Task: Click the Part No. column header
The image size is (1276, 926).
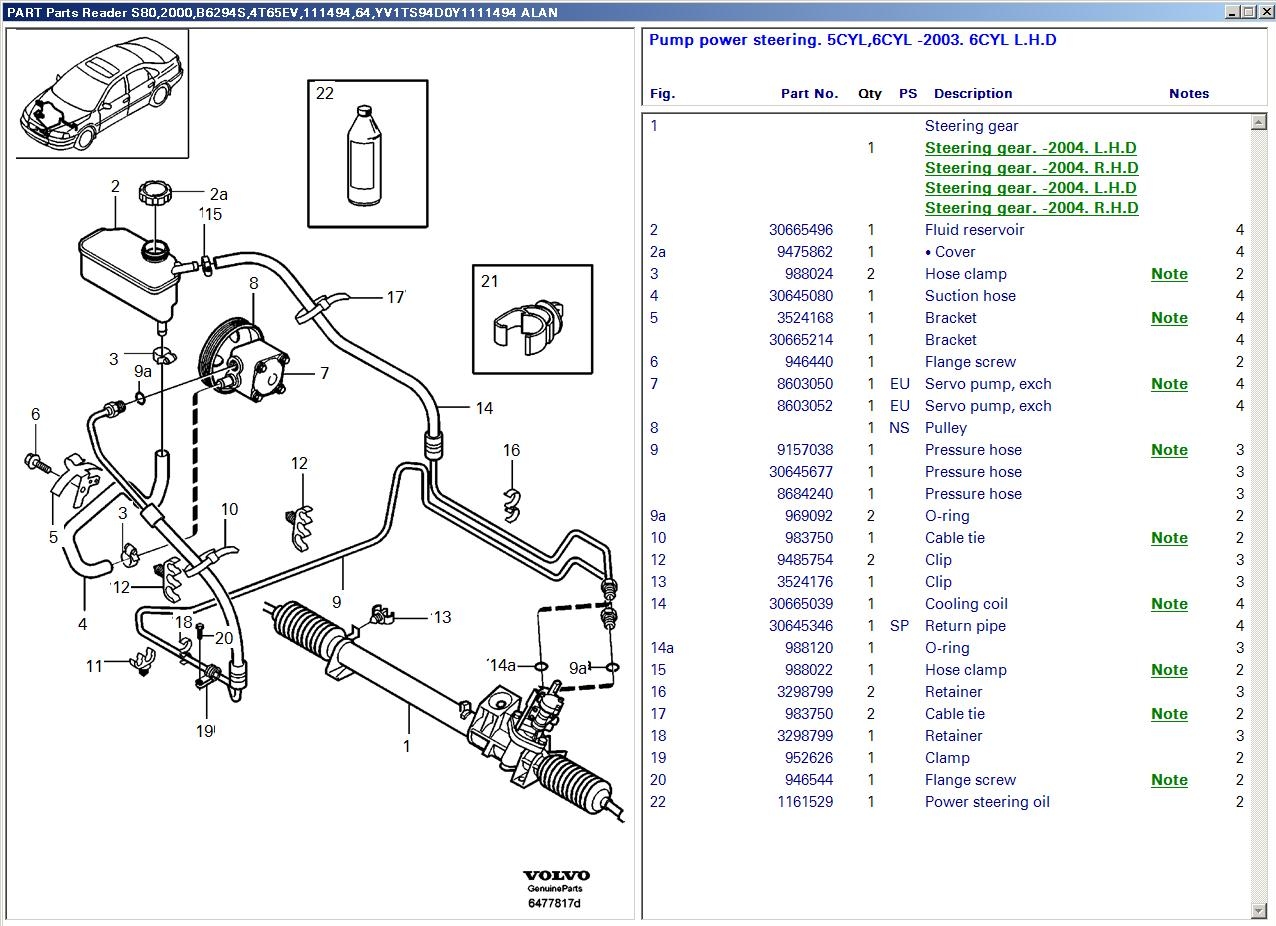Action: [809, 93]
